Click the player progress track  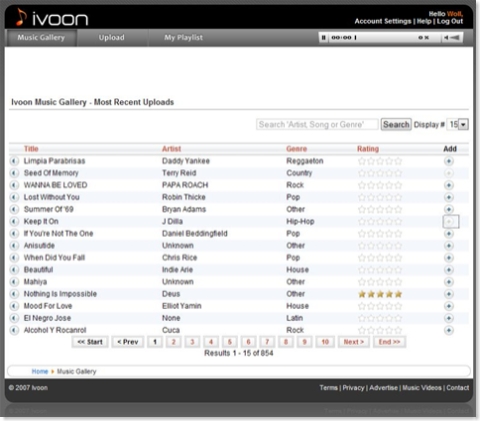tap(386, 38)
